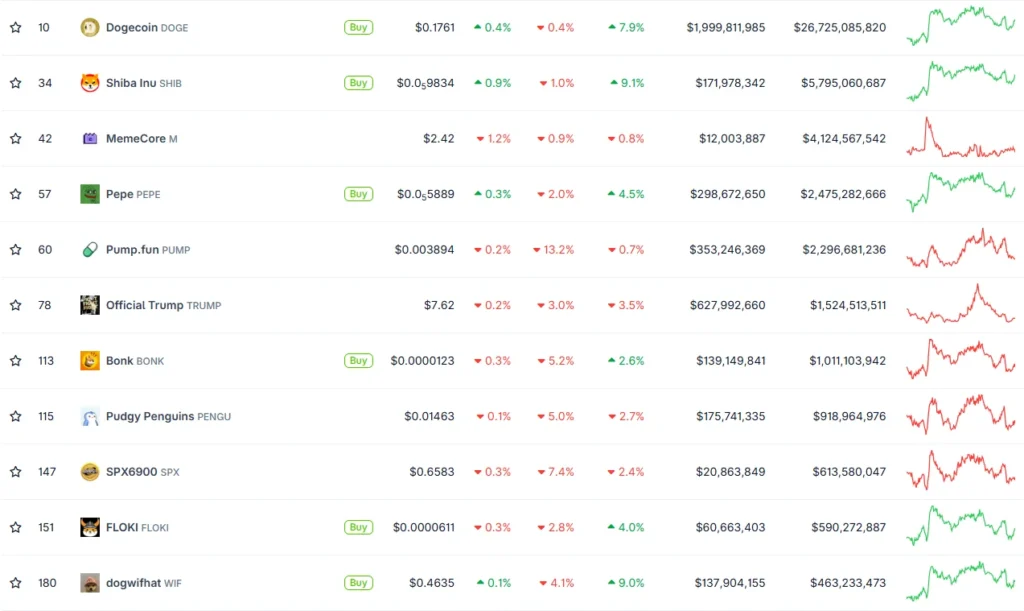This screenshot has width=1024, height=611.
Task: Click Official Trump volume $627,992,660
Action: (x=728, y=305)
